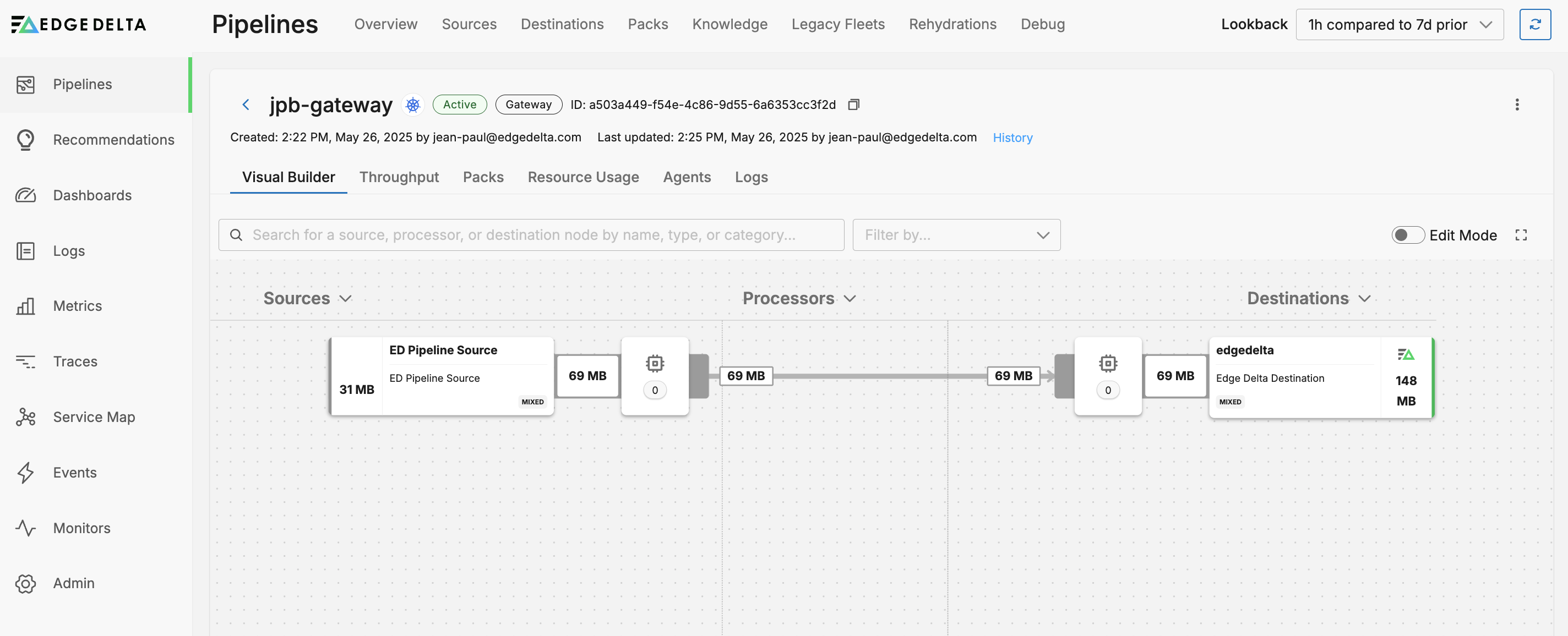Viewport: 1568px width, 636px height.
Task: Select the ED Pipeline Source node
Action: tap(442, 376)
